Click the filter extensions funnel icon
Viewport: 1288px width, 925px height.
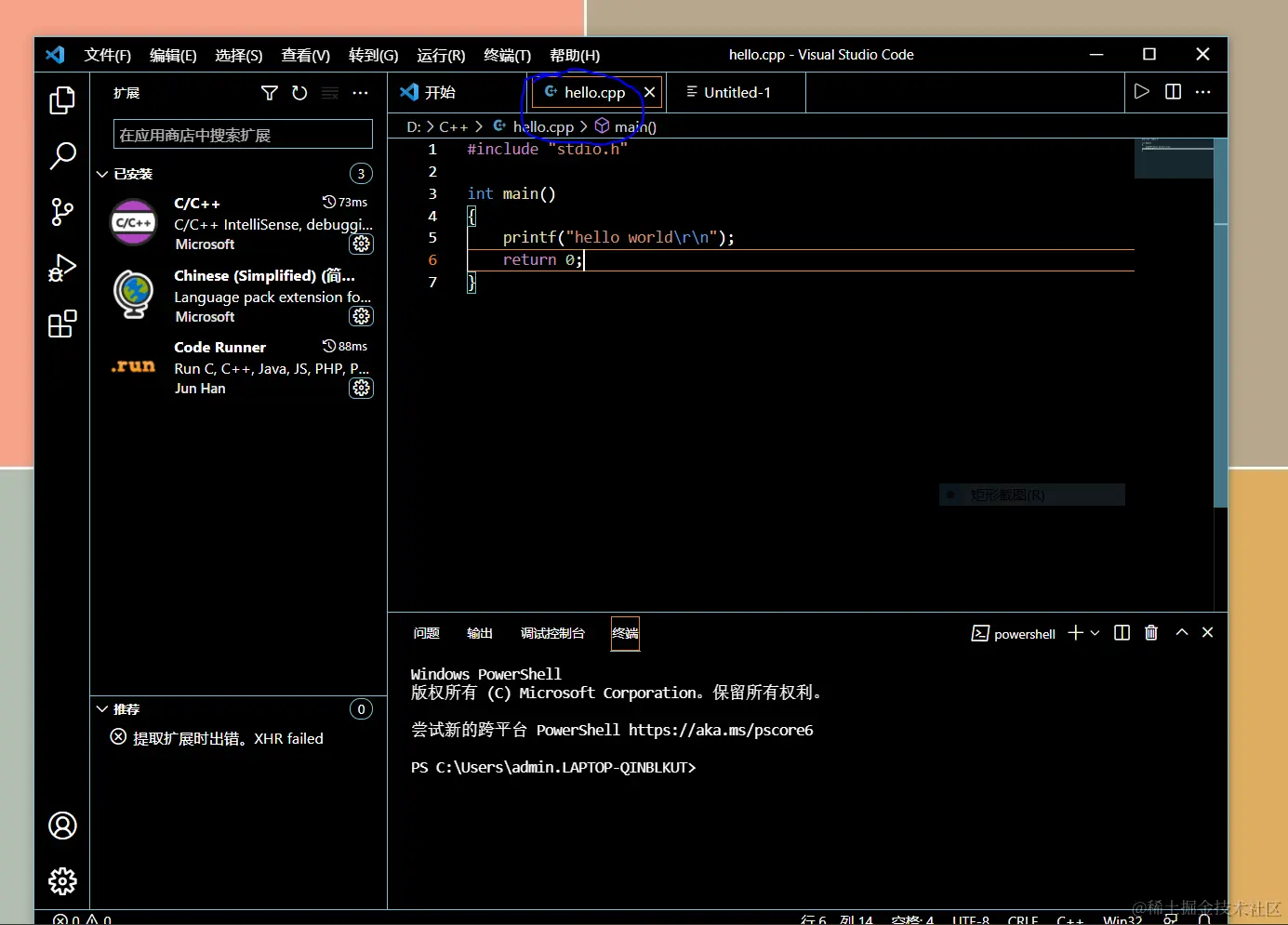[x=270, y=93]
